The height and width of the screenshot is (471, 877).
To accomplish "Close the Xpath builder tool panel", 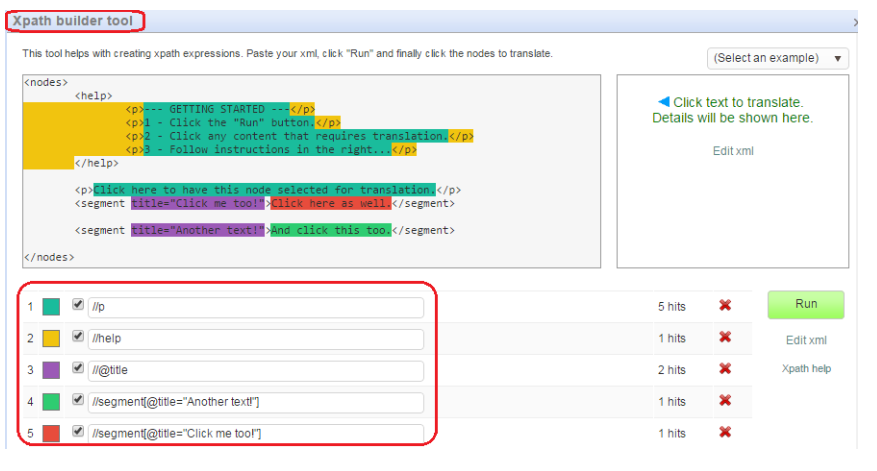I will (x=856, y=21).
